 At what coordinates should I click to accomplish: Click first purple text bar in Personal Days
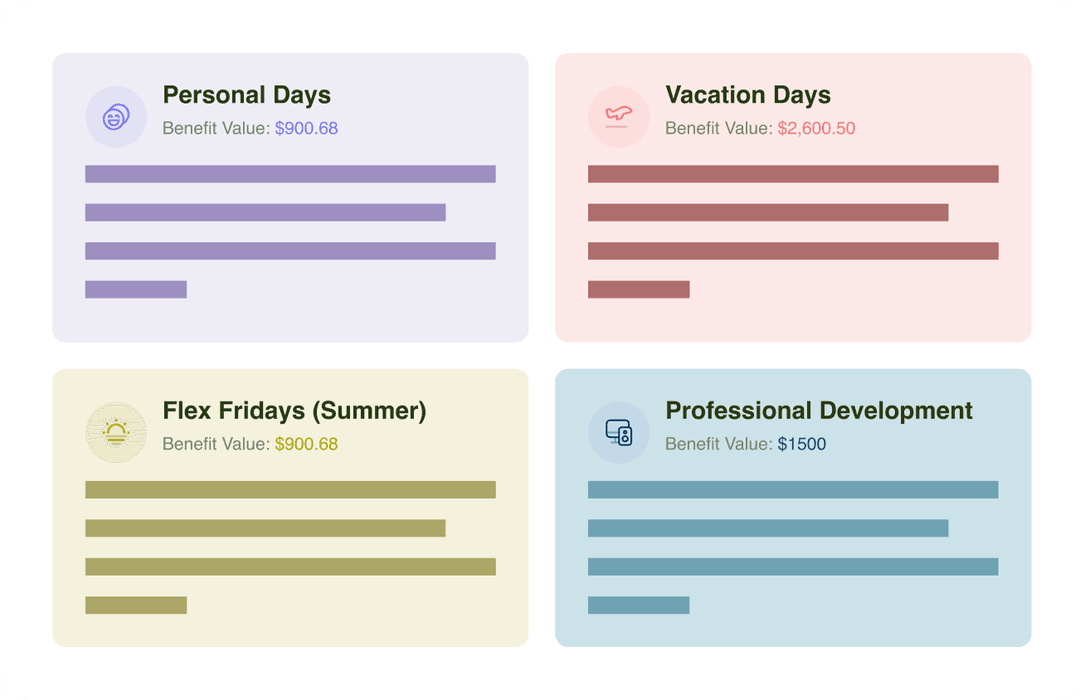(x=290, y=174)
